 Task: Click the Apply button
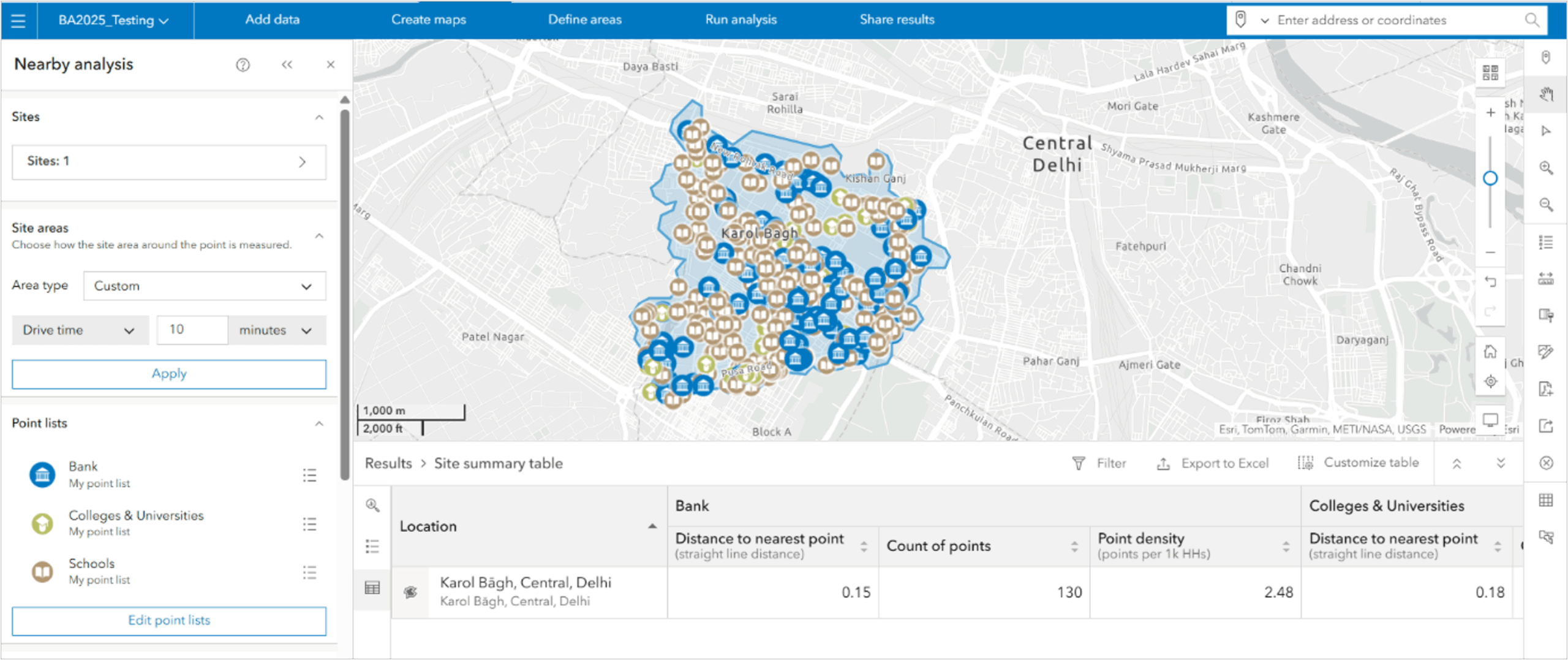(169, 374)
